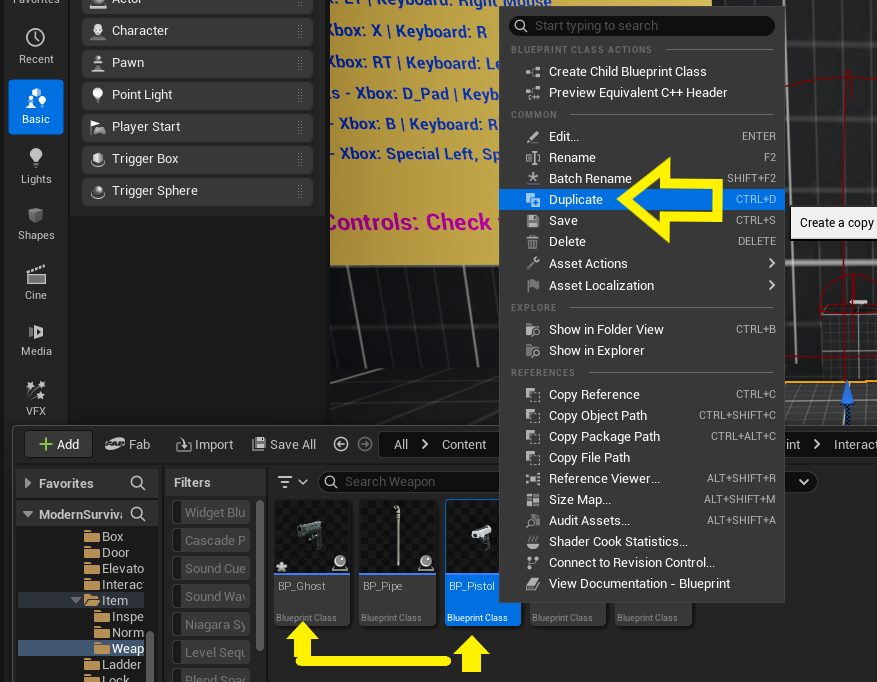Screen dimensions: 877x682
Task: Select Create Child Blueprint Class
Action: coord(627,72)
